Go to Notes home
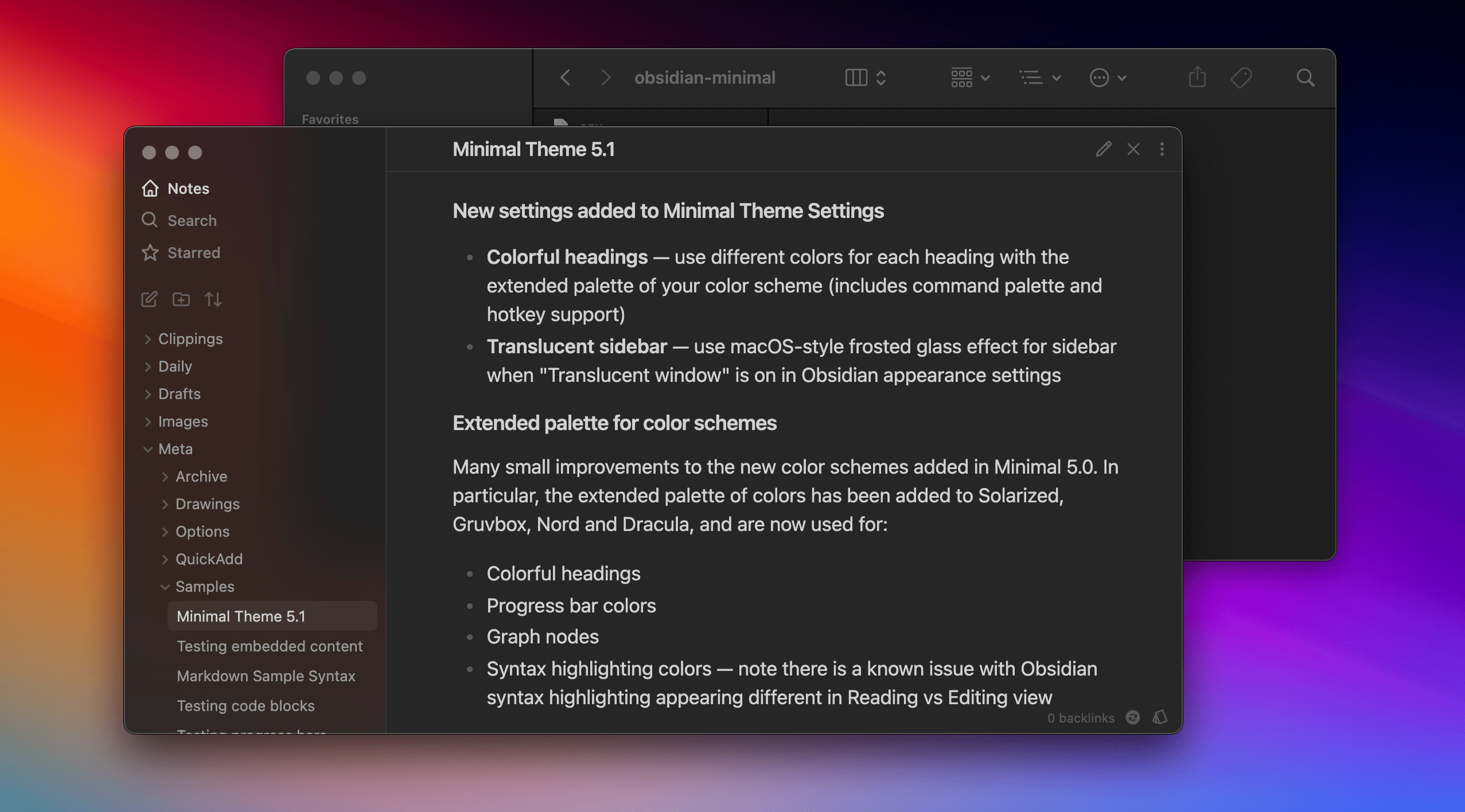1465x812 pixels. coord(188,189)
